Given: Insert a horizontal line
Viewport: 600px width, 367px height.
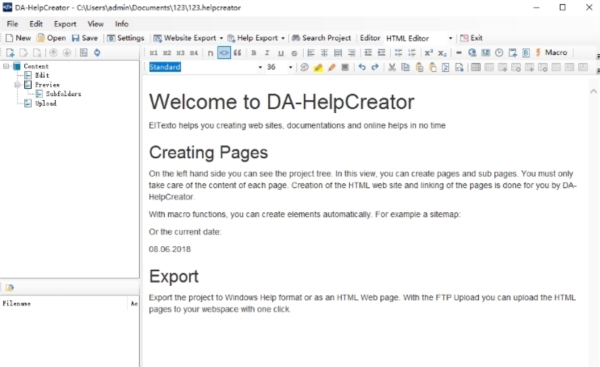Looking at the screenshot, I should click(x=459, y=53).
